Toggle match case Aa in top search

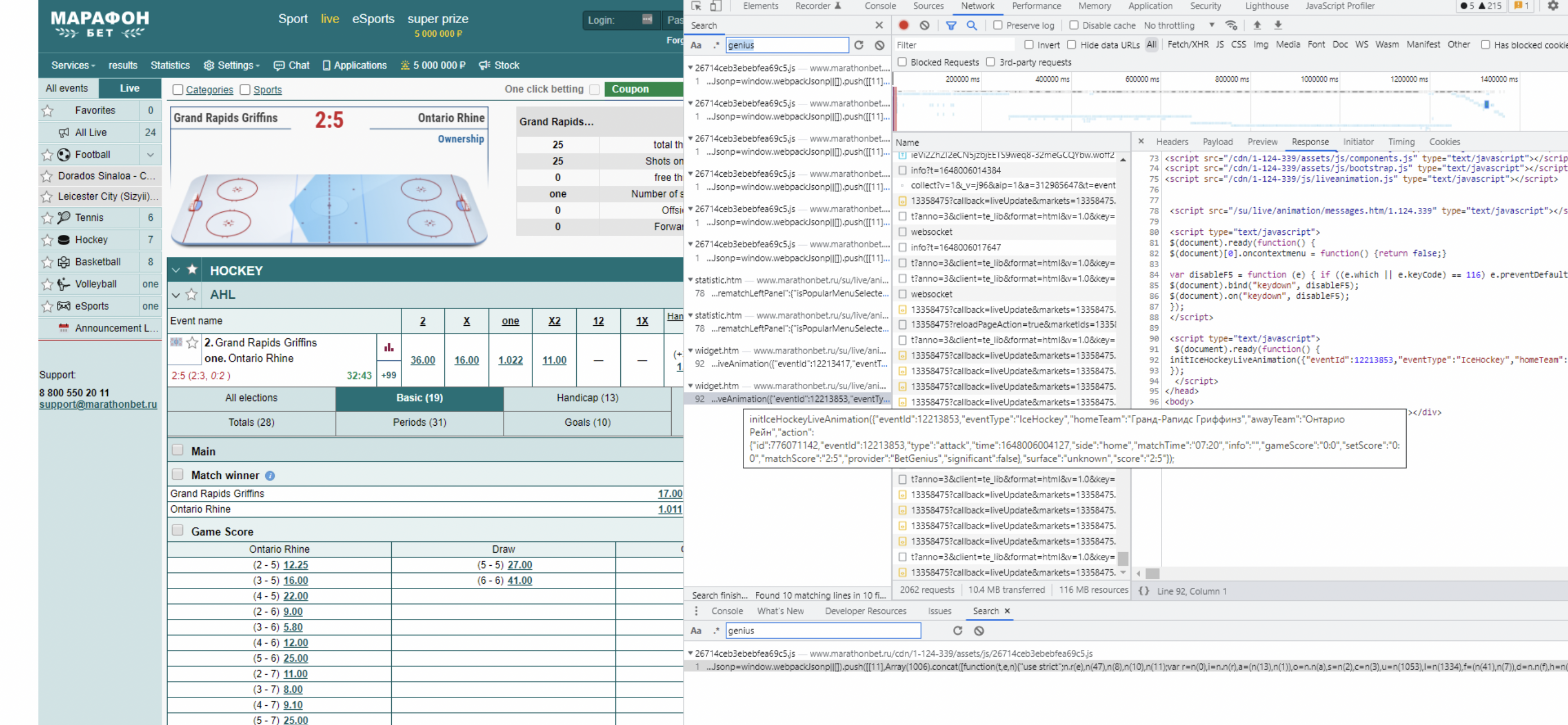[696, 45]
